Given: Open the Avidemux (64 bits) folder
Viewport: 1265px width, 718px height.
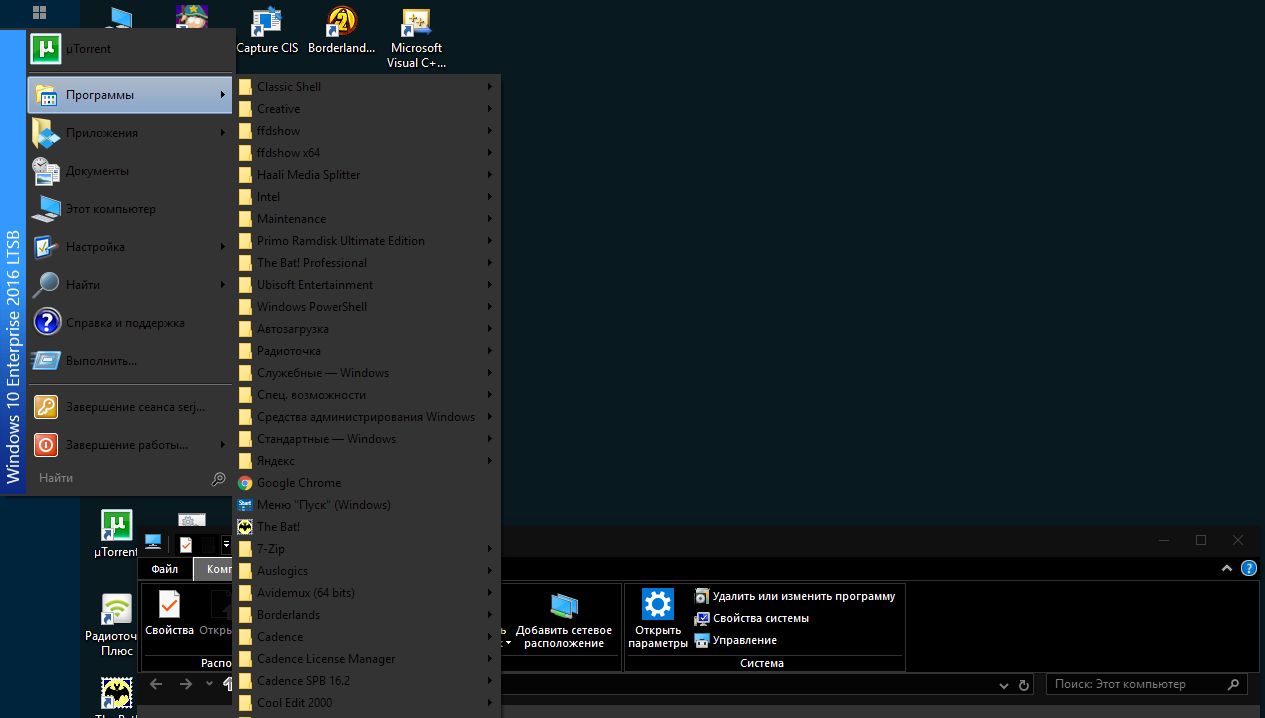Looking at the screenshot, I should click(366, 593).
